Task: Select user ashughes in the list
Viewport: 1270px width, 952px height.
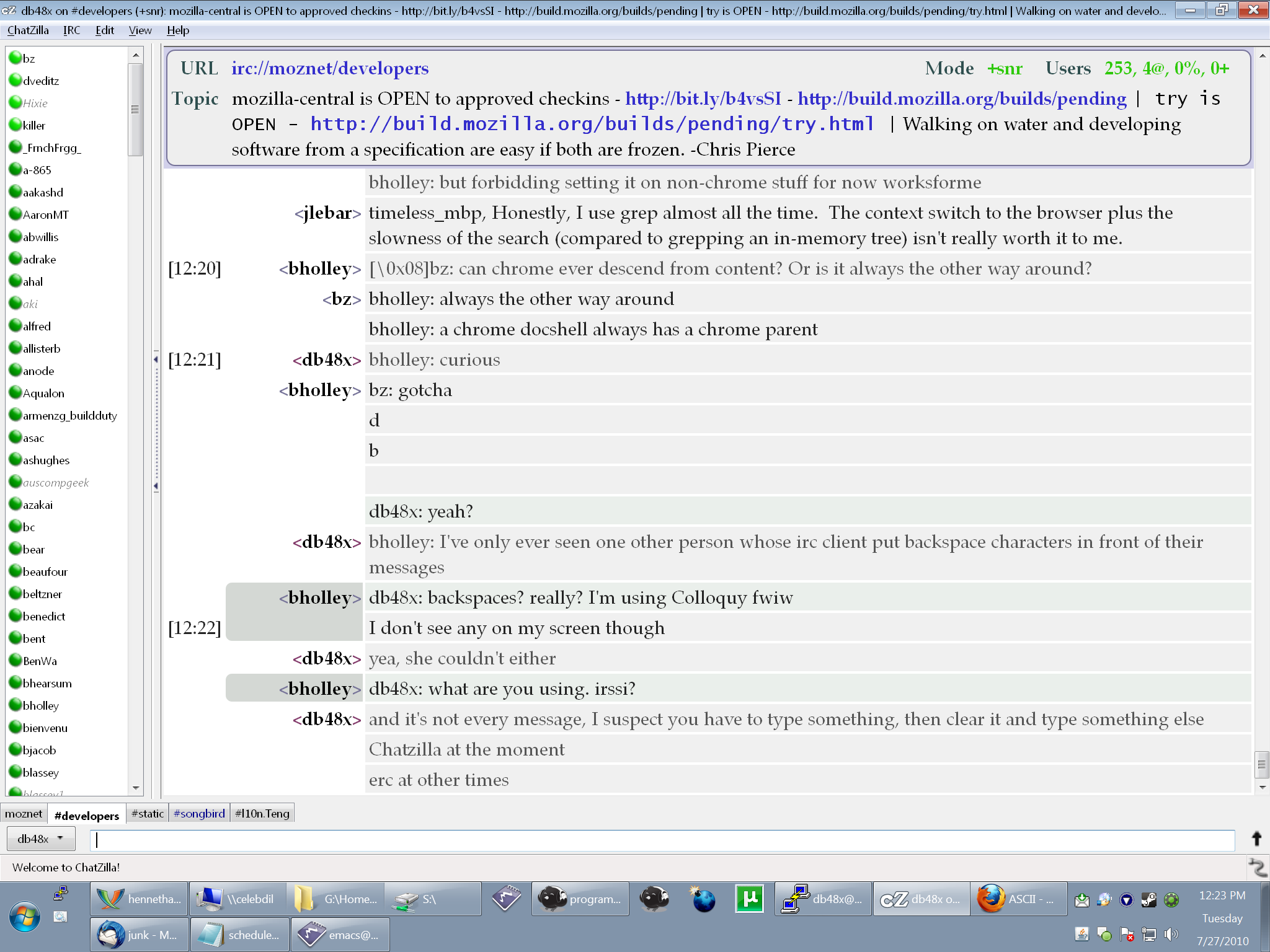Action: point(46,460)
